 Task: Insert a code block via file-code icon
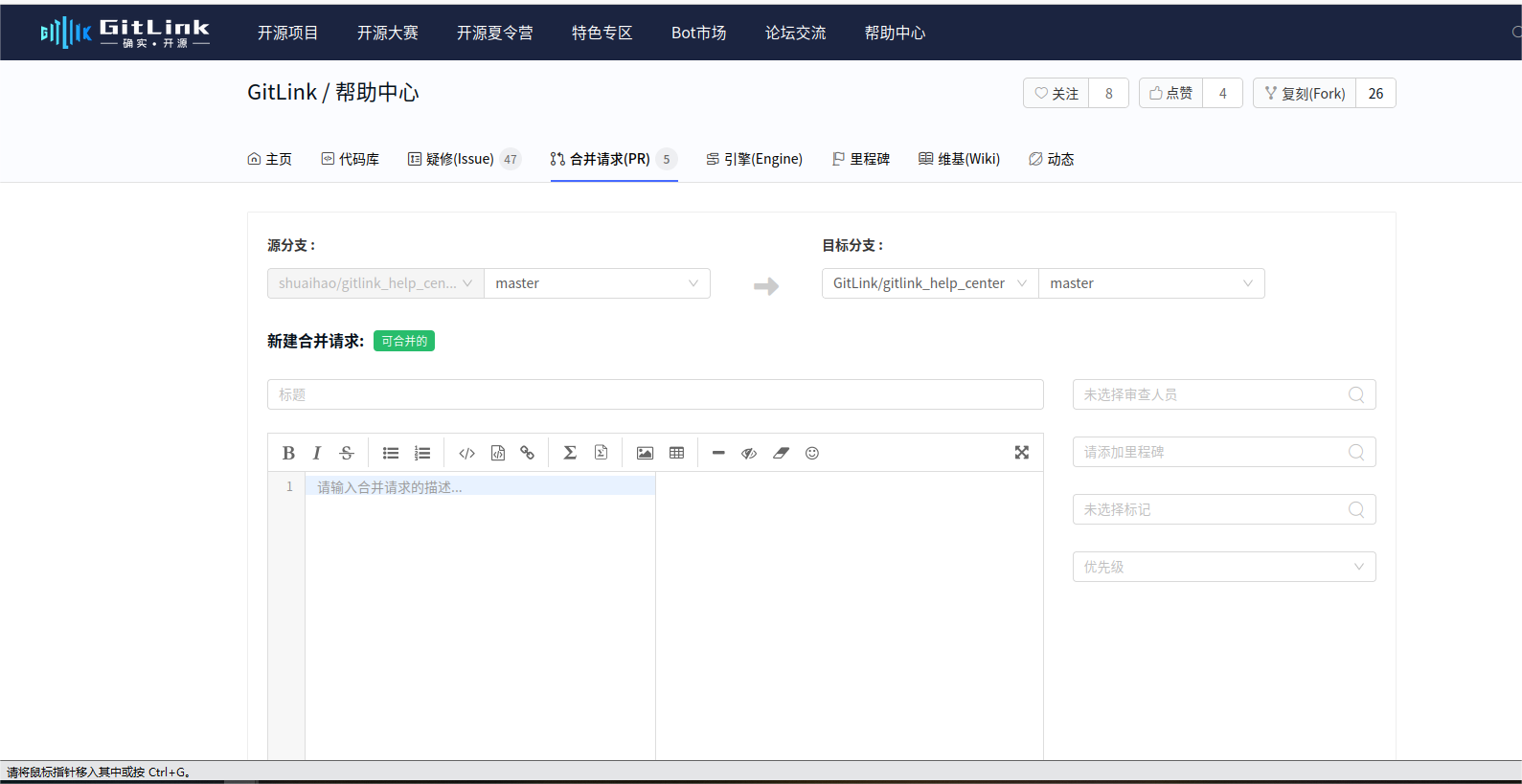point(498,453)
